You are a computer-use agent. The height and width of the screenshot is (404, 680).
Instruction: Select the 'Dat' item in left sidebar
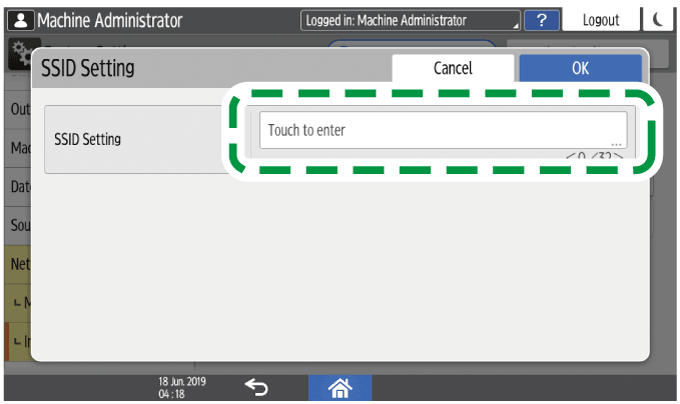pos(18,187)
